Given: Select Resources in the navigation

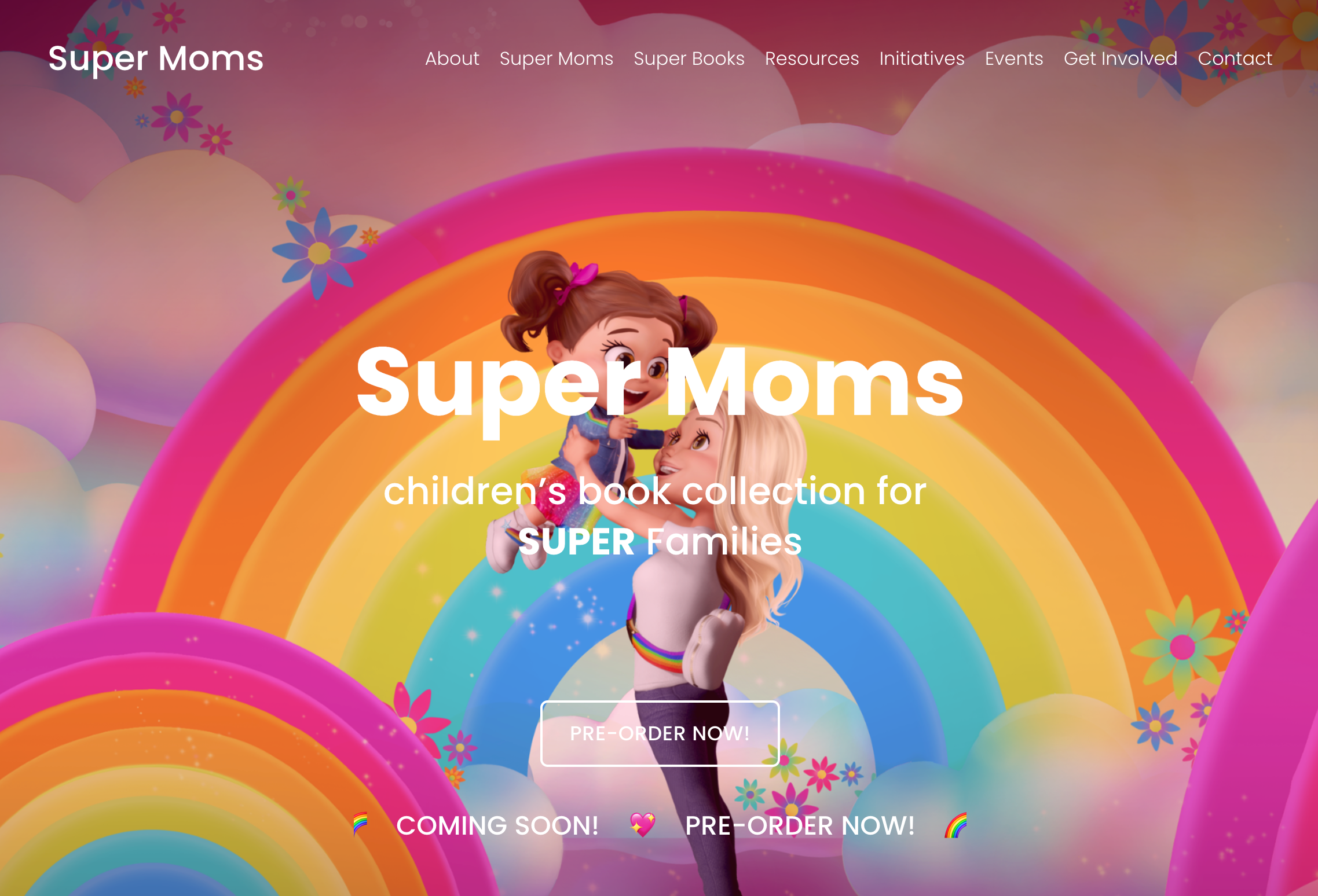Looking at the screenshot, I should tap(812, 58).
